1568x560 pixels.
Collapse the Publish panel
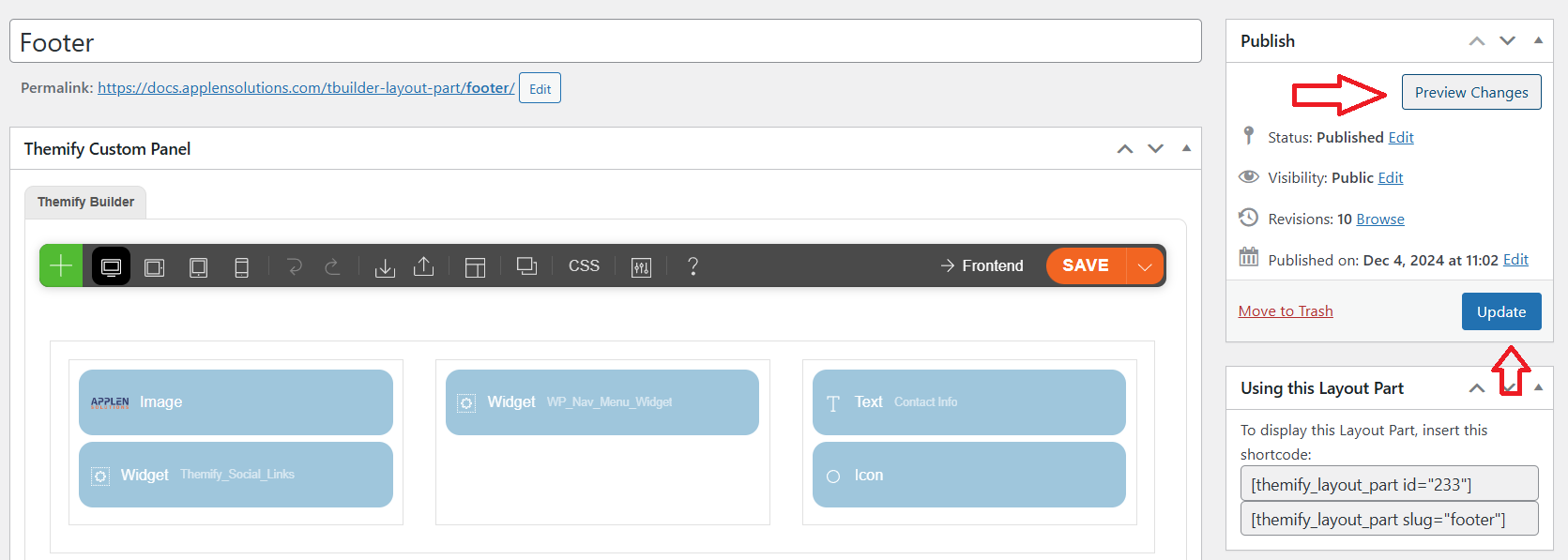[x=1538, y=40]
